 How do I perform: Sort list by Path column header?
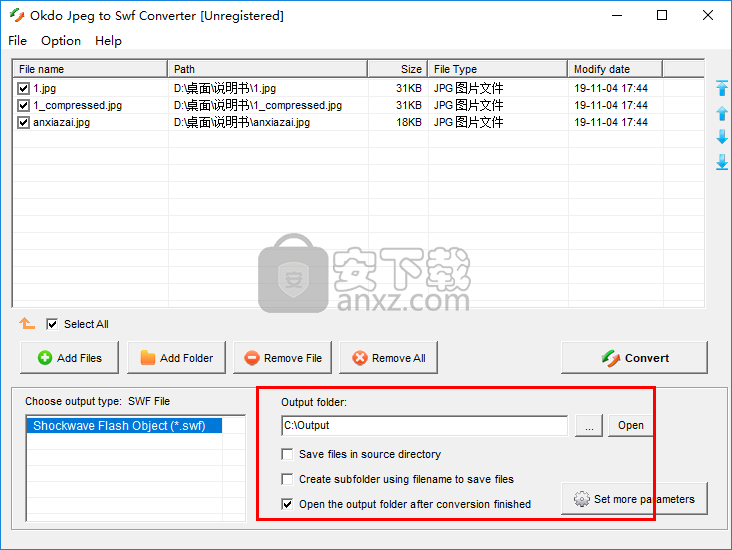click(267, 69)
